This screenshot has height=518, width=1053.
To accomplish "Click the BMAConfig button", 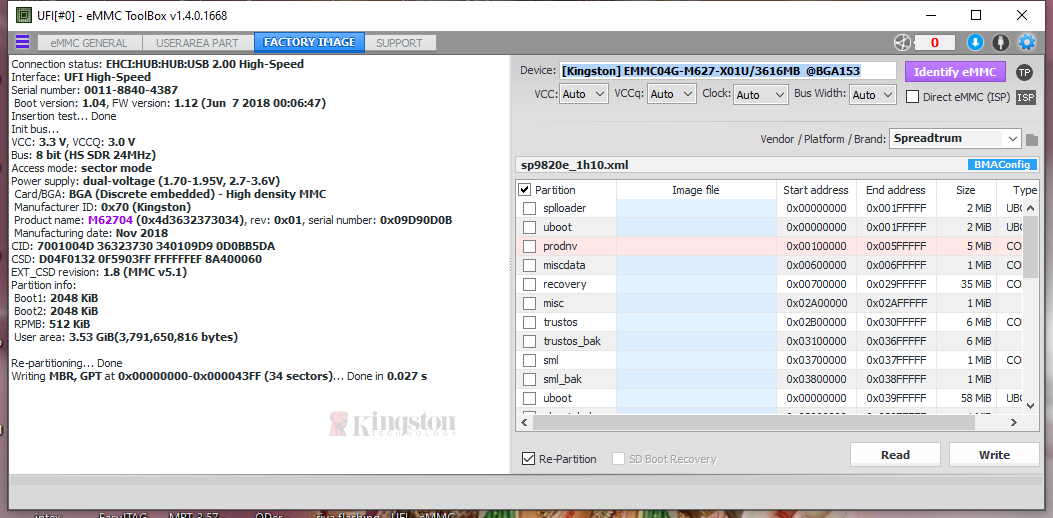I will [1003, 165].
